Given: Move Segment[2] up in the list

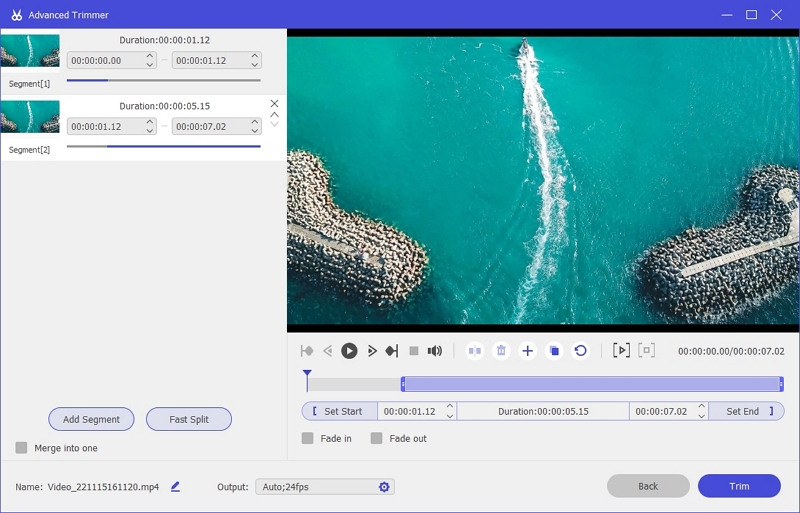Looking at the screenshot, I should (274, 115).
